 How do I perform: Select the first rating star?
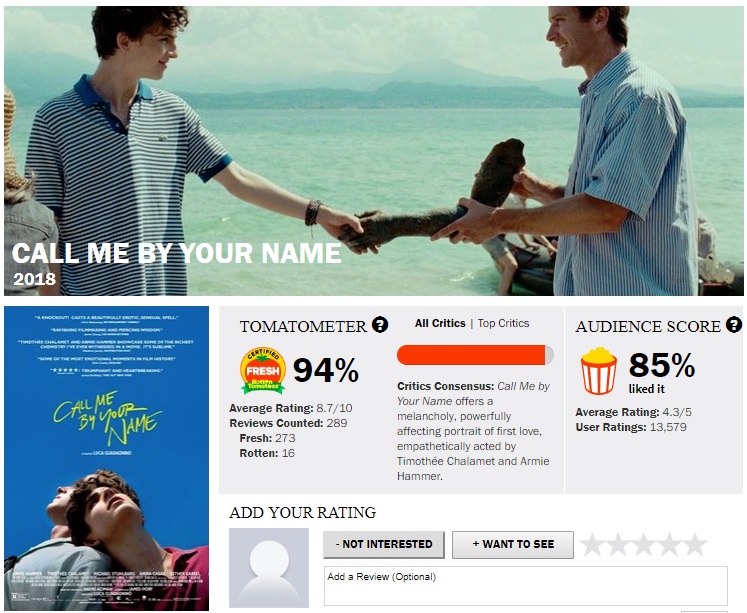click(x=592, y=544)
